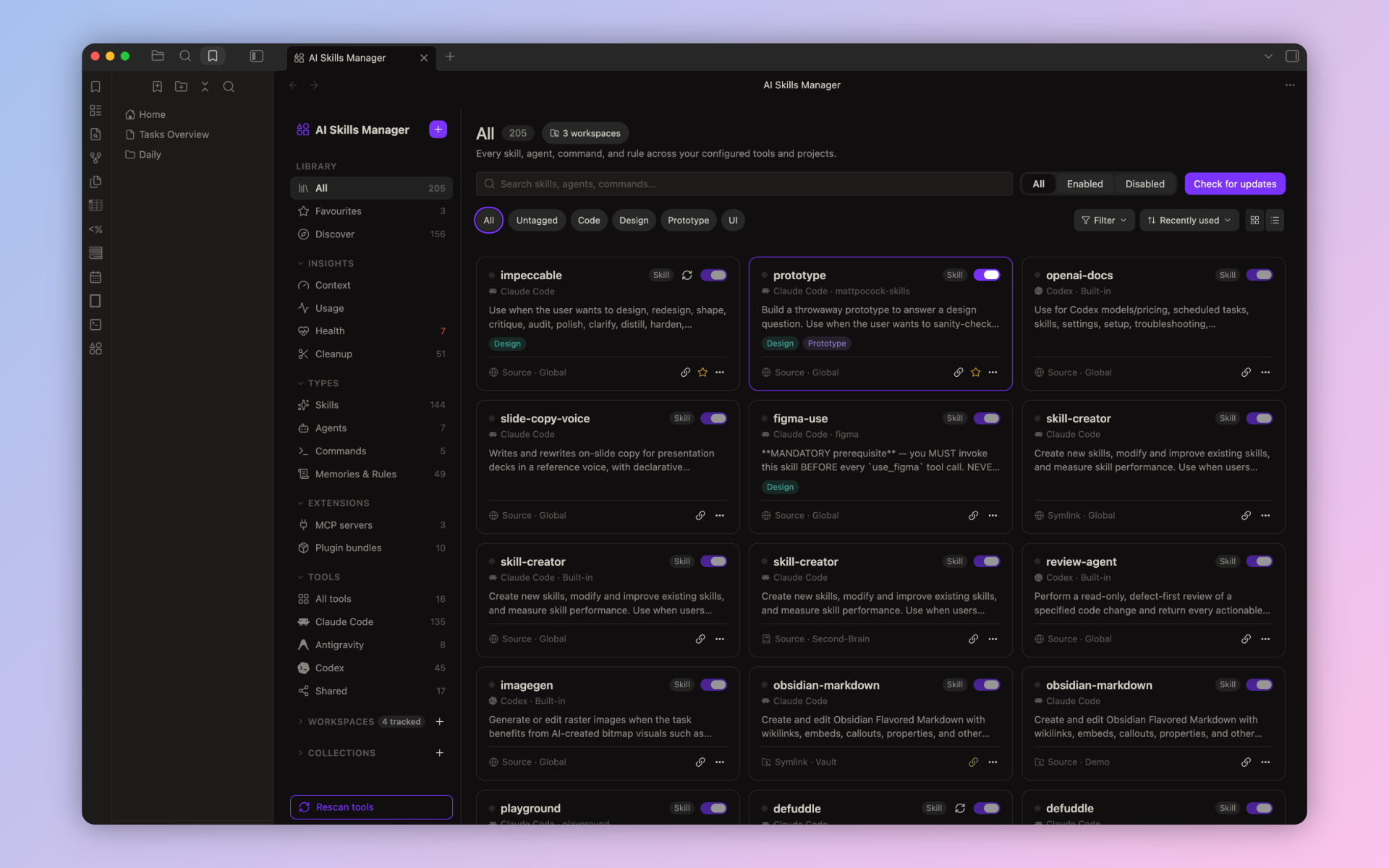Favourite the prototype skill with its star icon
The image size is (1389, 868).
pos(976,373)
